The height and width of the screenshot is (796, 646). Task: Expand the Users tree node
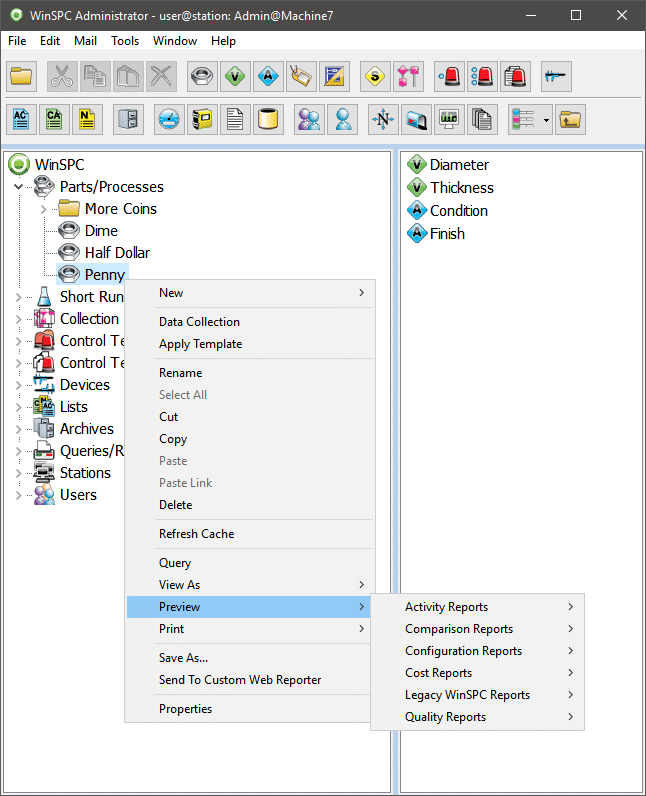pyautogui.click(x=18, y=495)
